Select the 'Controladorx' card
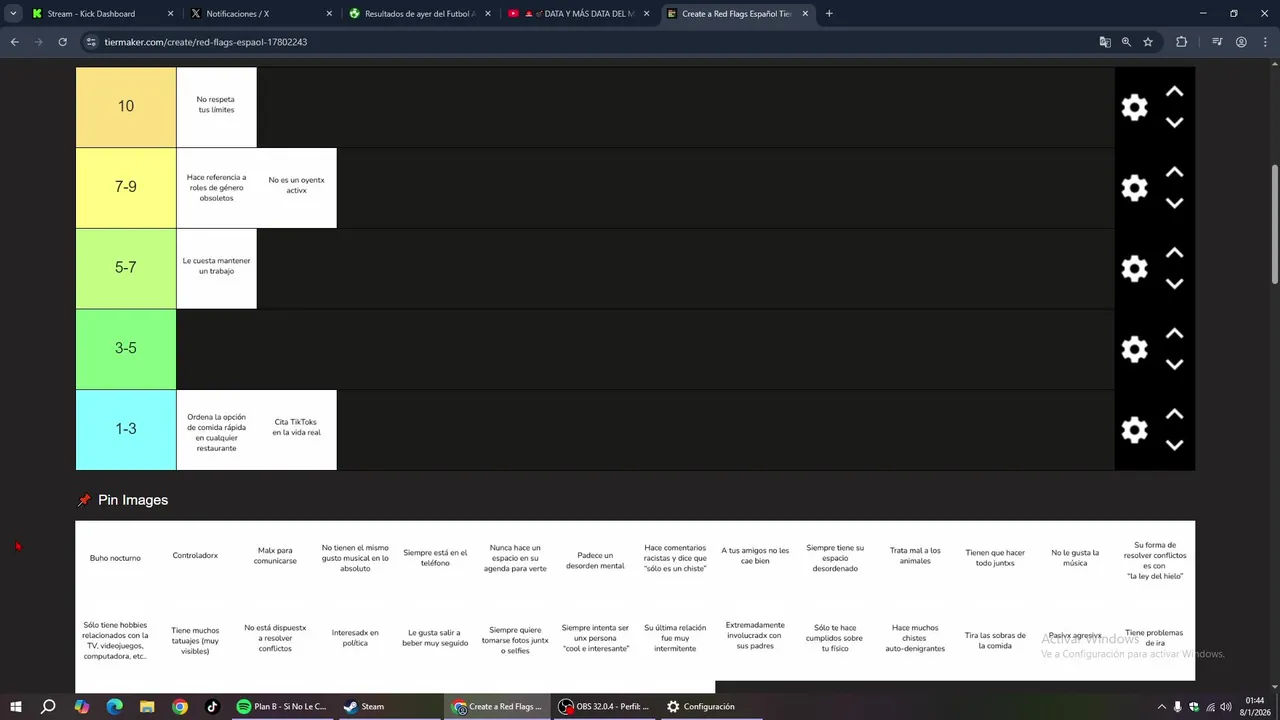The image size is (1280, 720). (x=195, y=558)
